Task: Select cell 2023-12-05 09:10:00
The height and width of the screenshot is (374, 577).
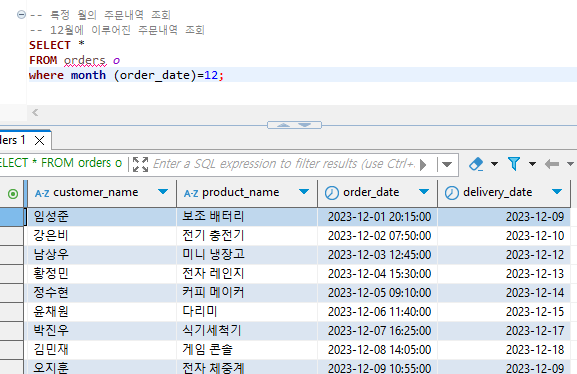Action: pos(378,293)
